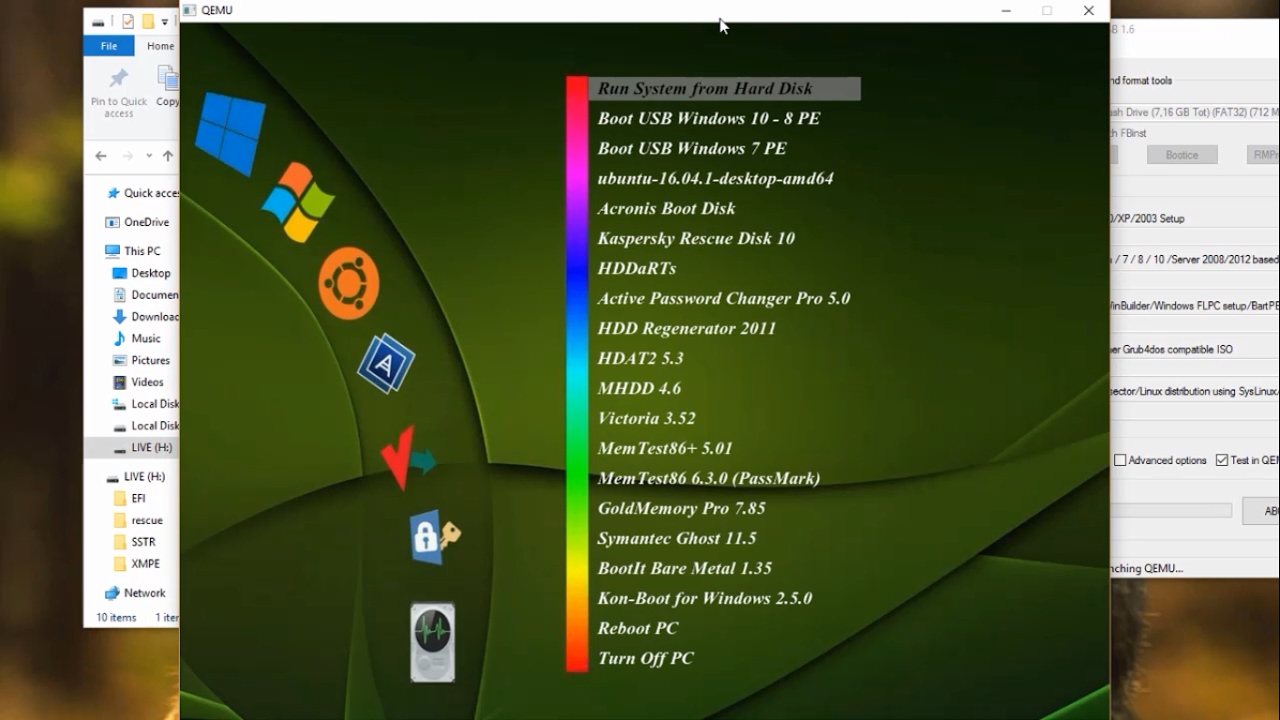Open recent locations dropdown in Explorer navigation

149,156
